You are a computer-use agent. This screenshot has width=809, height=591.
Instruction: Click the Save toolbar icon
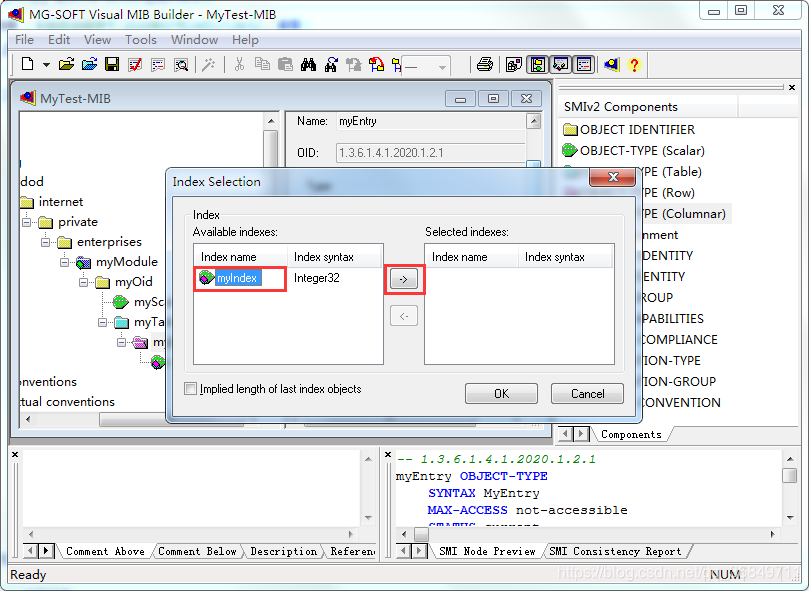click(x=112, y=63)
